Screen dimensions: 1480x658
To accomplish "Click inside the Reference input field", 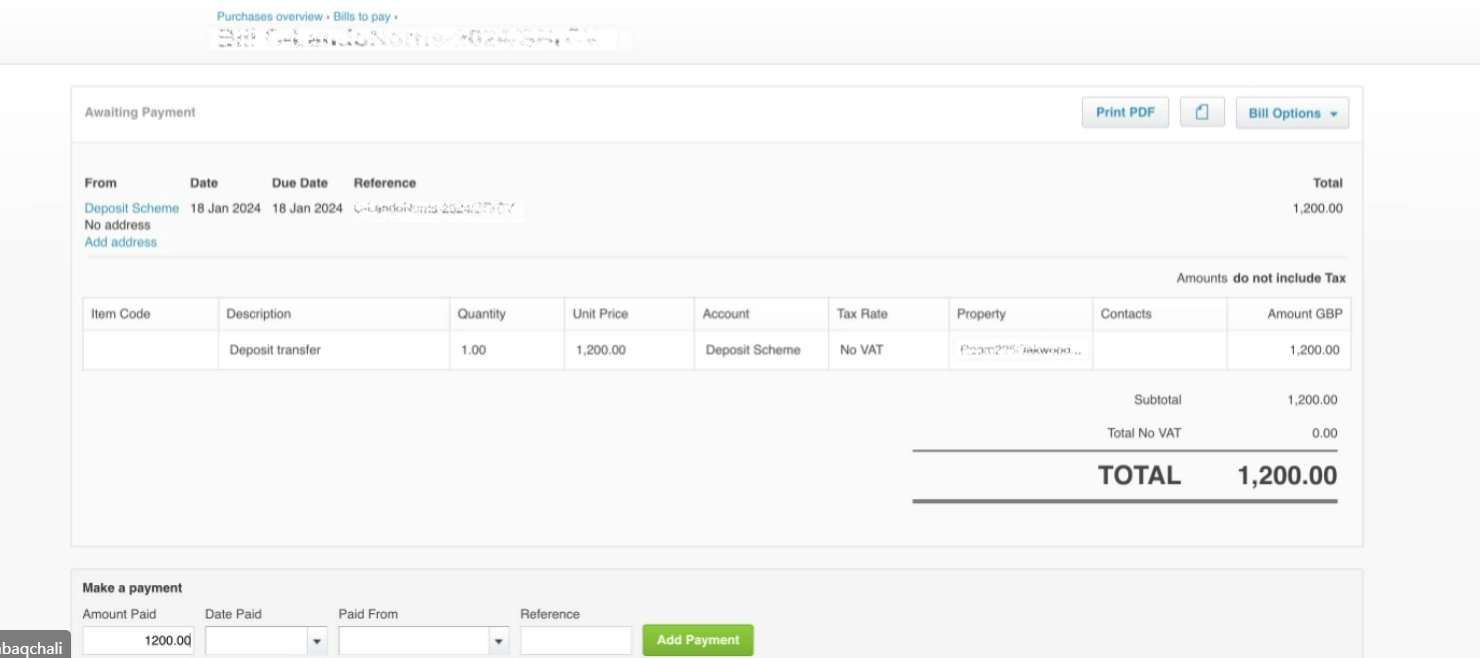I will [575, 640].
